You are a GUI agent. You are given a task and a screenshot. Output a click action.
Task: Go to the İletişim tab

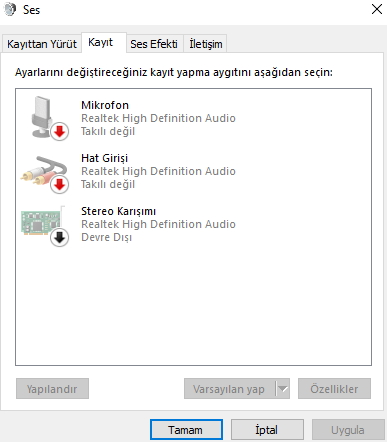[x=206, y=44]
